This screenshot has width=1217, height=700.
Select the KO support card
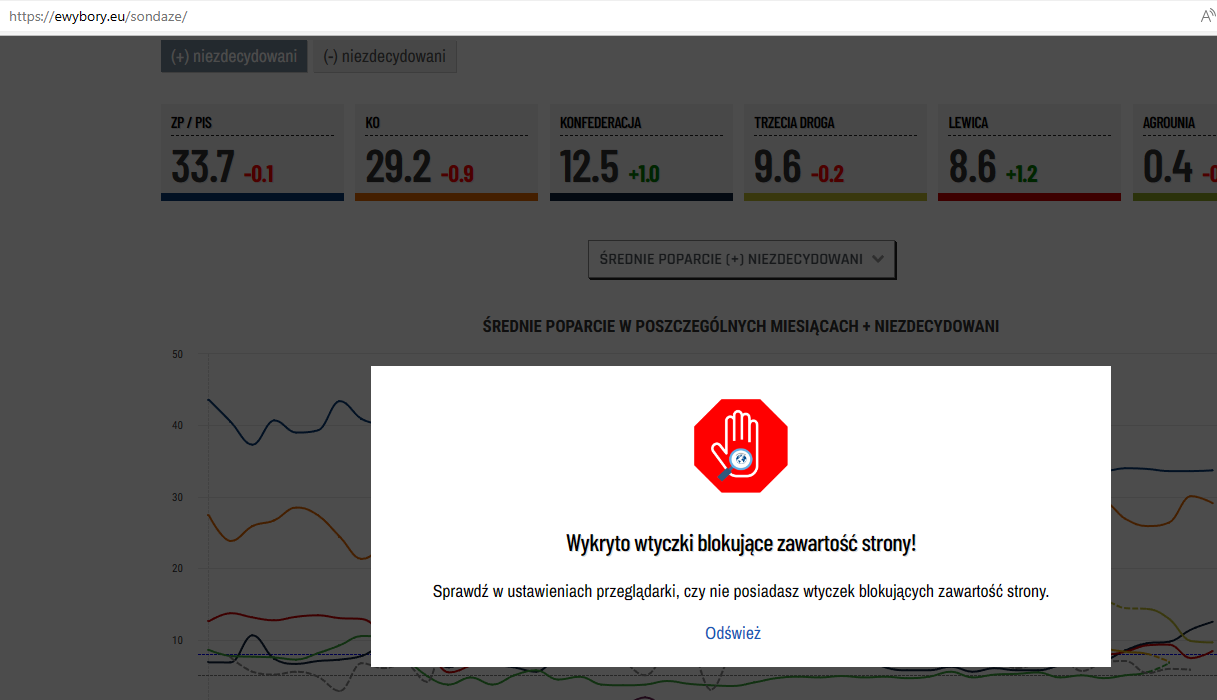point(446,151)
